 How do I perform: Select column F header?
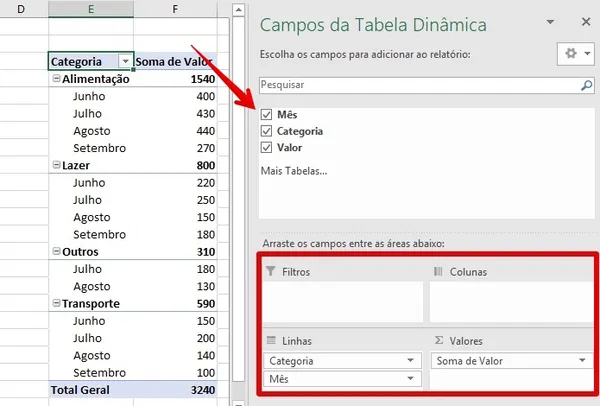tap(175, 8)
